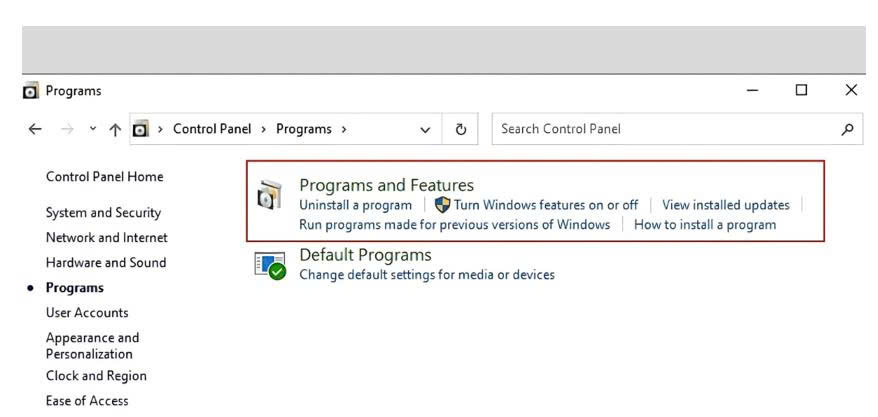Open the Uninstall a program link
The image size is (878, 417).
point(356,205)
